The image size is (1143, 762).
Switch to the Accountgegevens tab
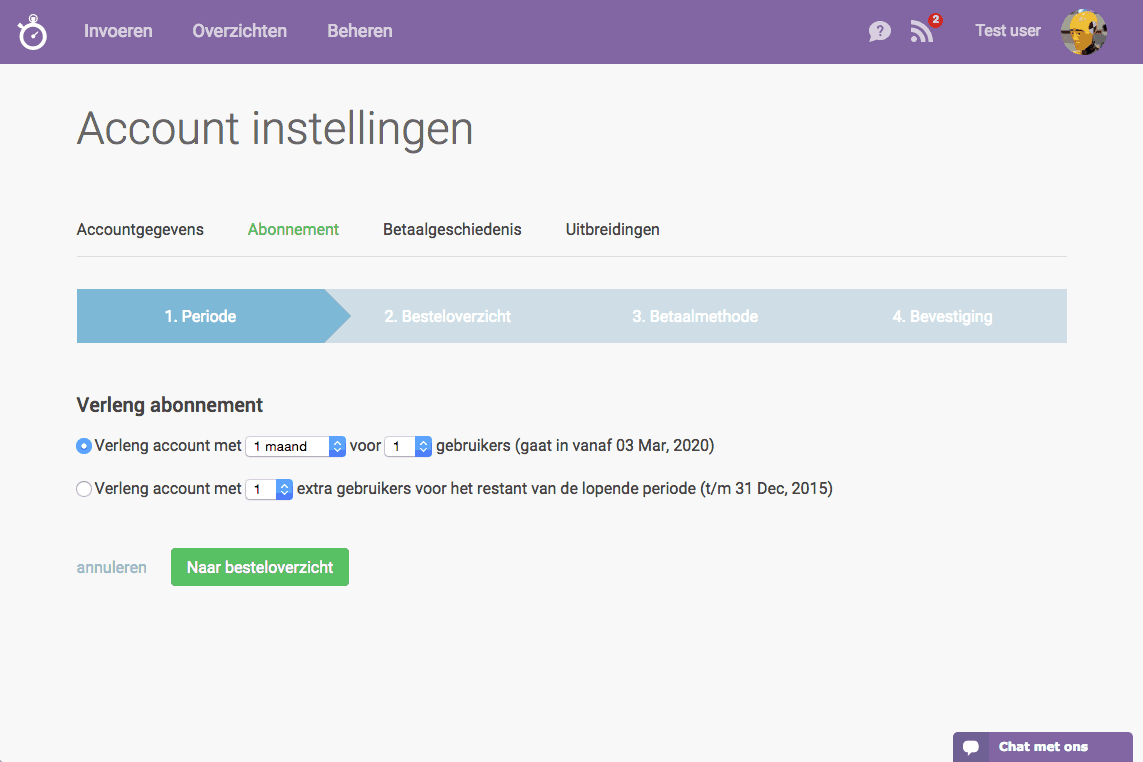point(140,230)
